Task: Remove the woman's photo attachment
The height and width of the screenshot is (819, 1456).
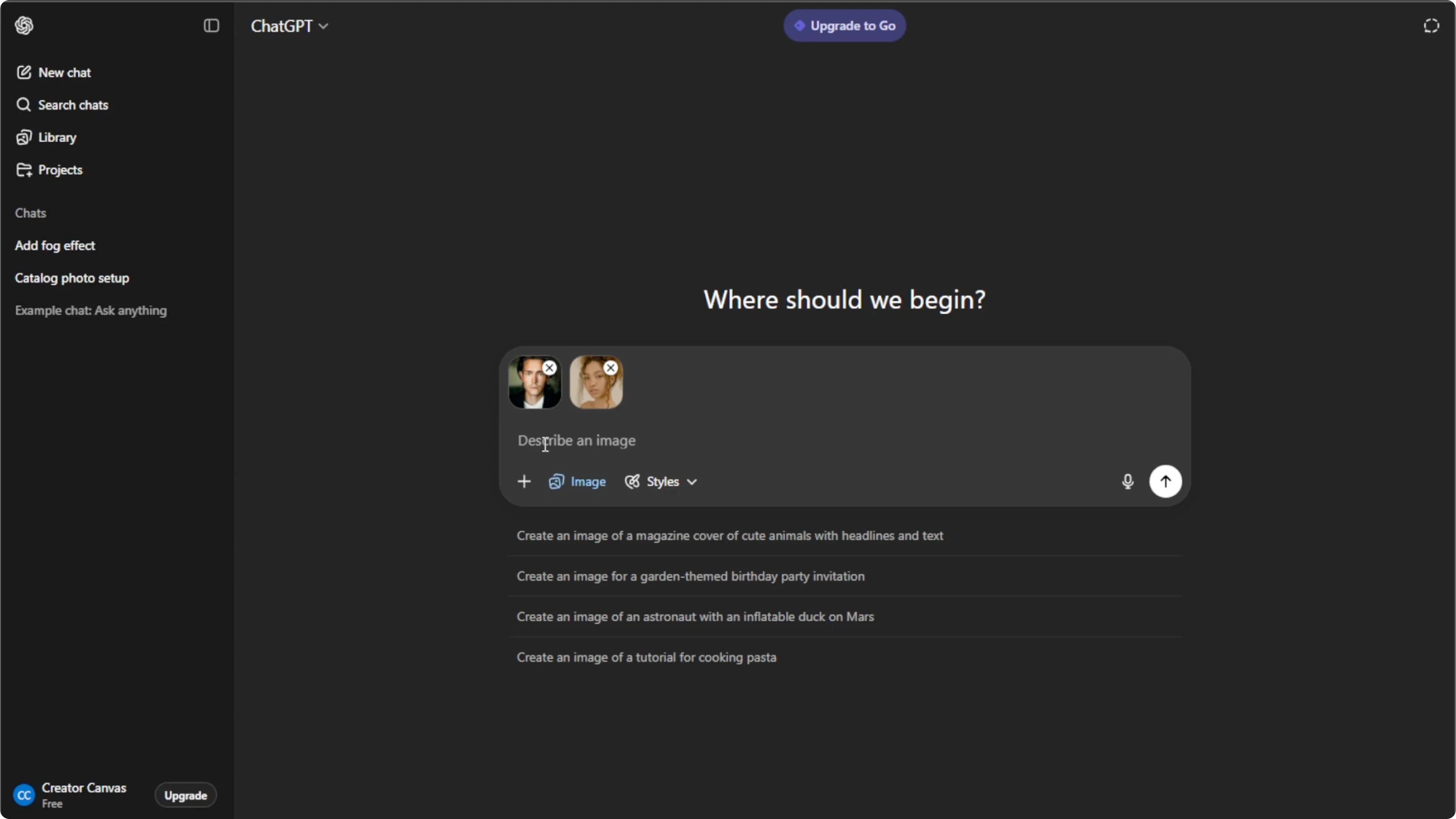Action: tap(610, 368)
